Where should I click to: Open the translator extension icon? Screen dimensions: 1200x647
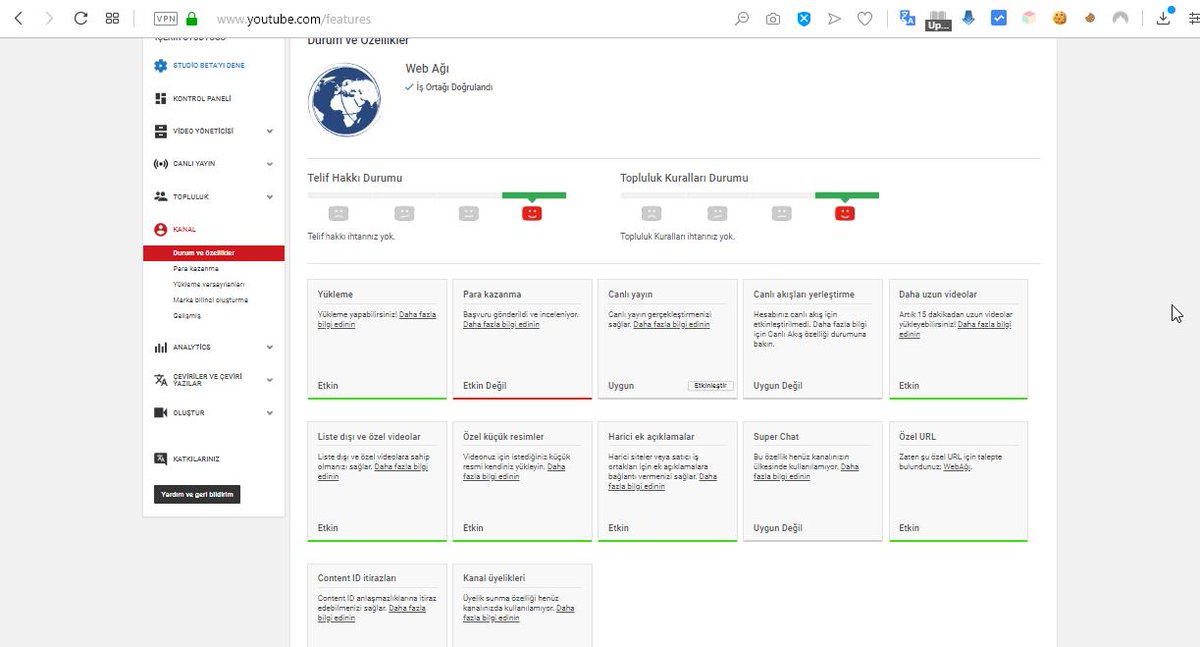pyautogui.click(x=907, y=18)
